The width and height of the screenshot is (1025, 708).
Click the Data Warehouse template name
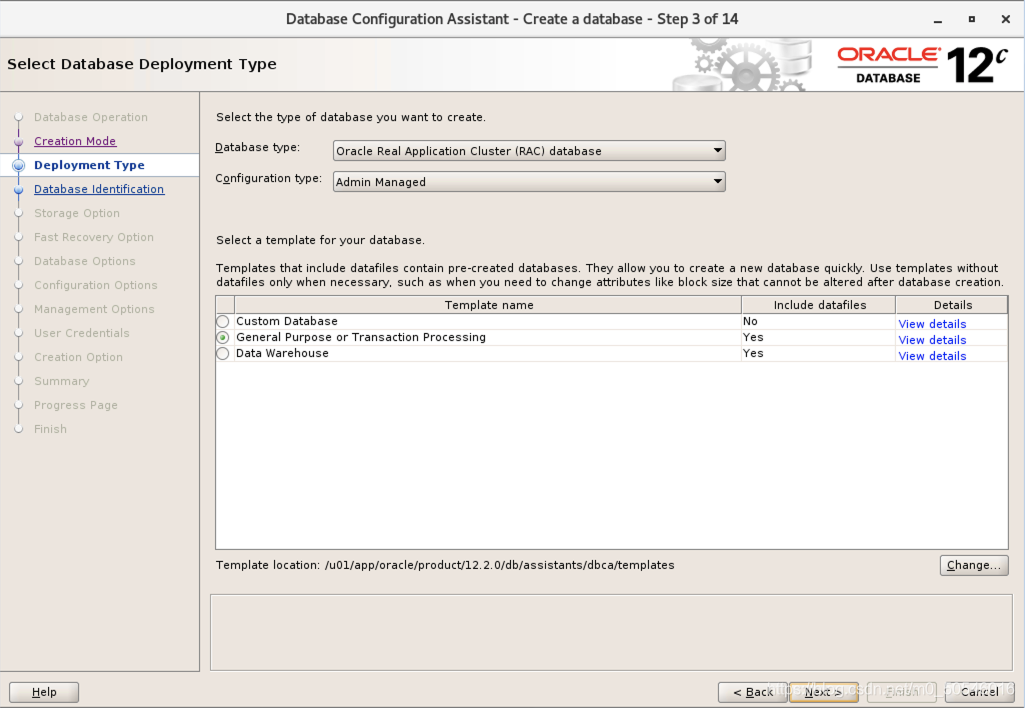[282, 354]
